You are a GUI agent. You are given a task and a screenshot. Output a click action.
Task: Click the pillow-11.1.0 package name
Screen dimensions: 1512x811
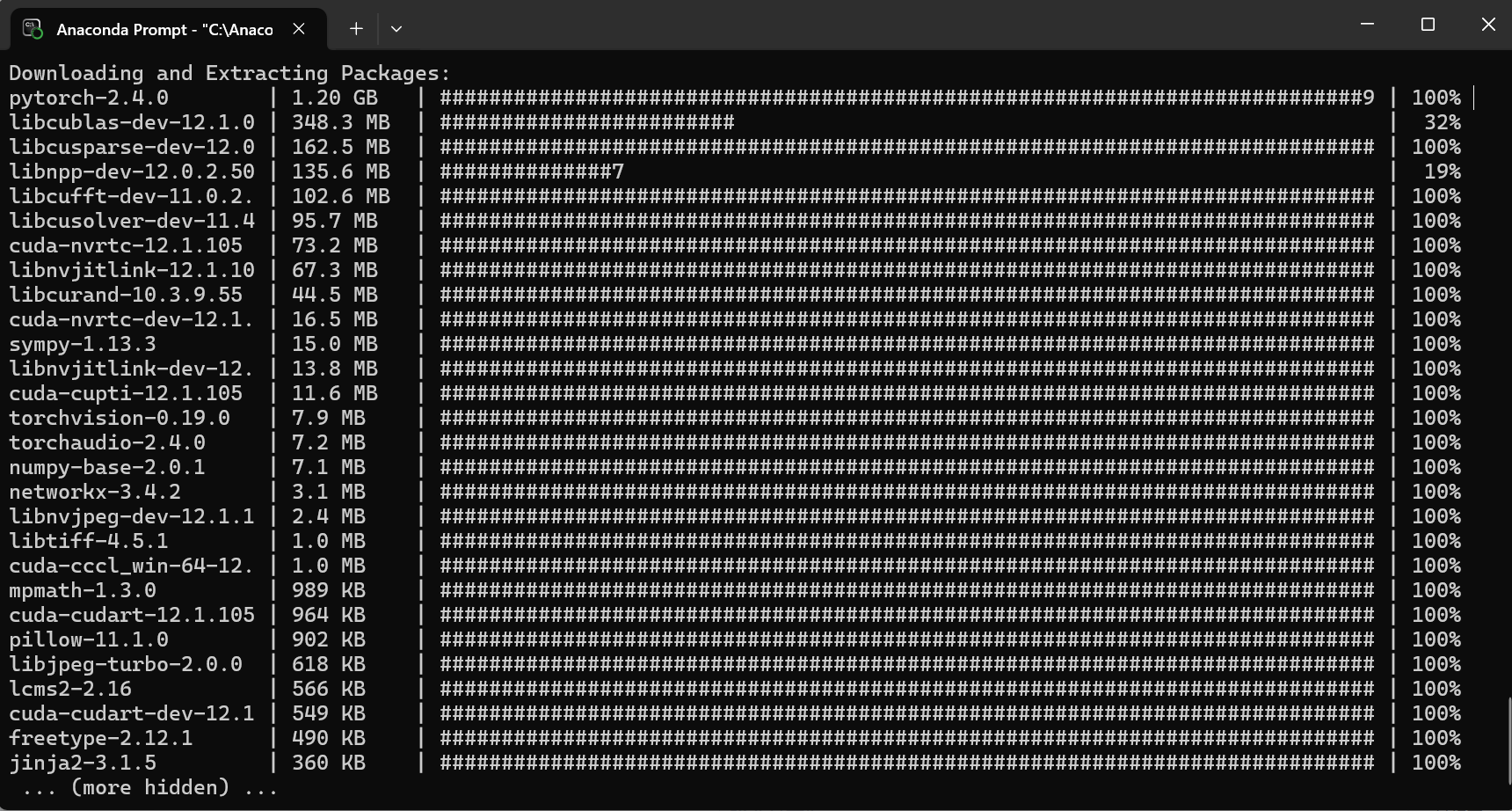pyautogui.click(x=89, y=639)
